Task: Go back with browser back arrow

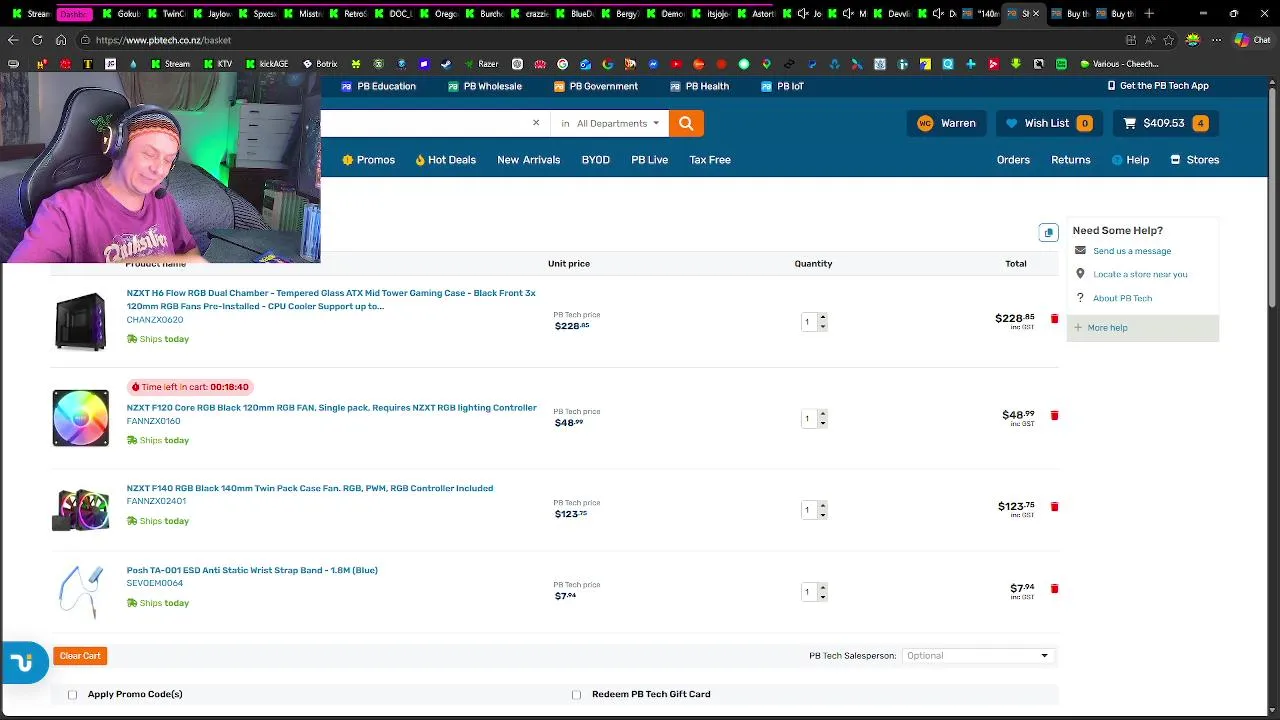Action: point(13,40)
